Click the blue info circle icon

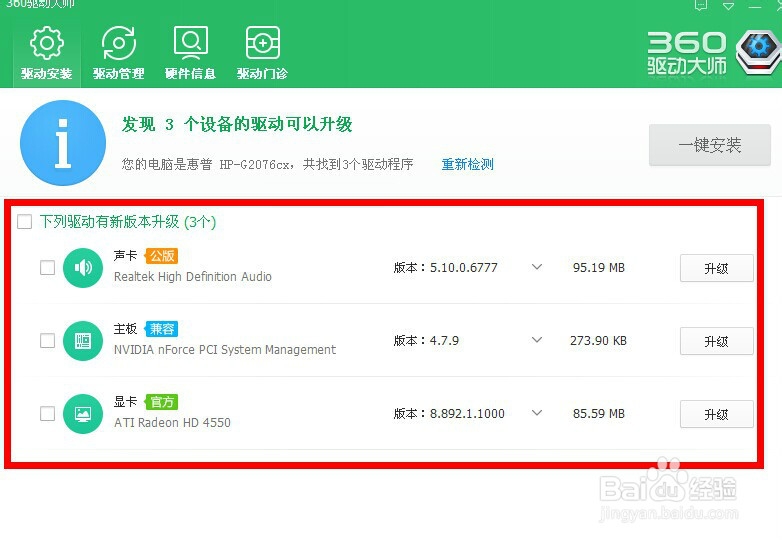click(x=63, y=143)
